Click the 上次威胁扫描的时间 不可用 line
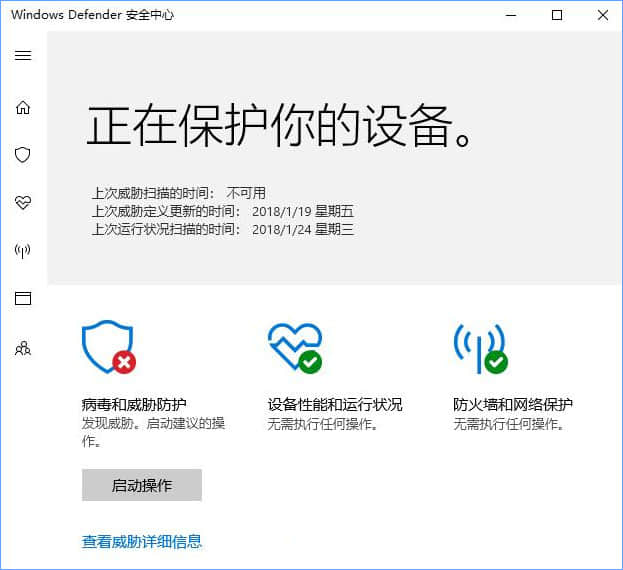The height and width of the screenshot is (570, 623). point(179,193)
